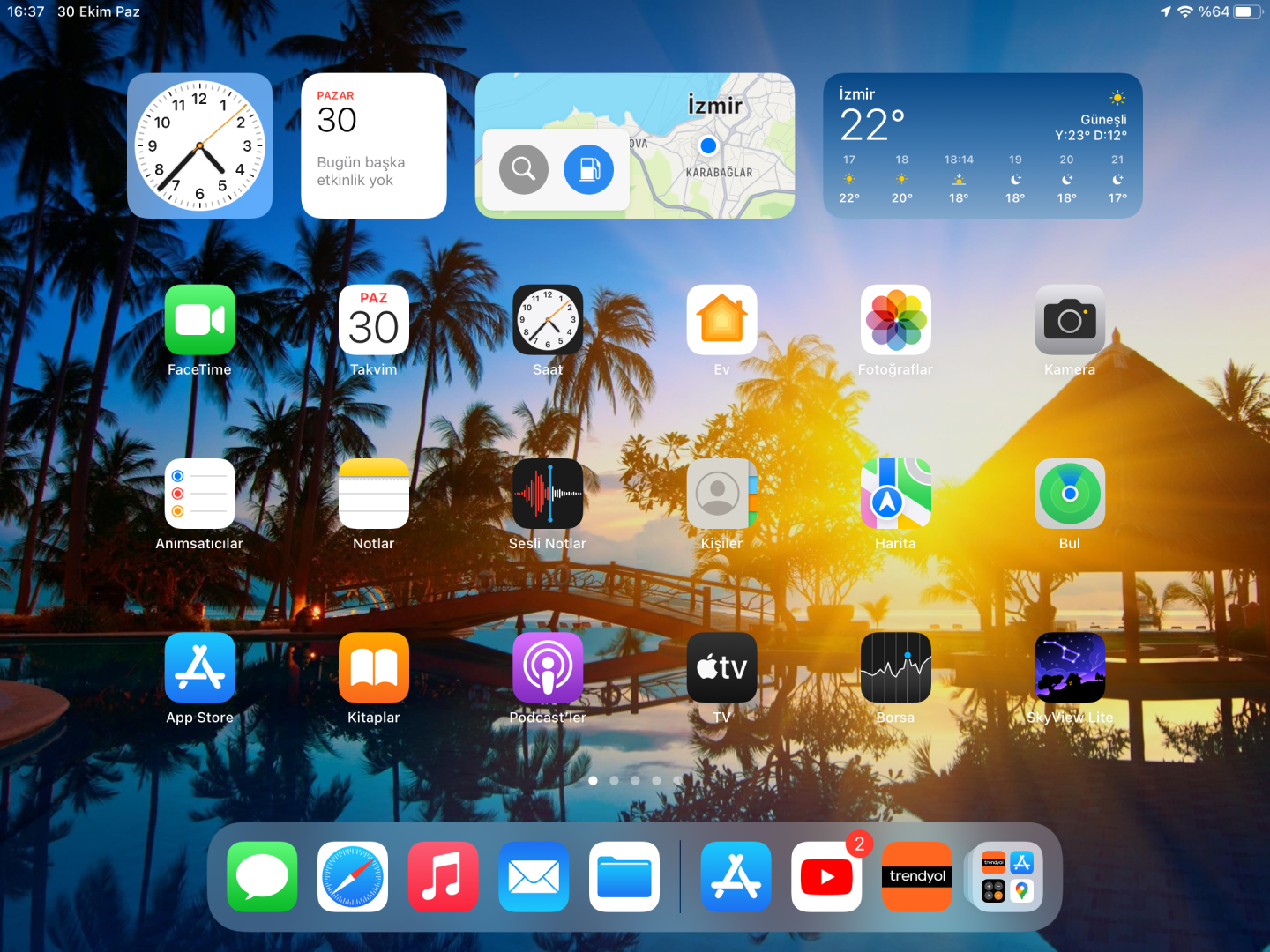This screenshot has width=1270, height=952.
Task: Open the Kişiler contacts app
Action: tap(722, 494)
